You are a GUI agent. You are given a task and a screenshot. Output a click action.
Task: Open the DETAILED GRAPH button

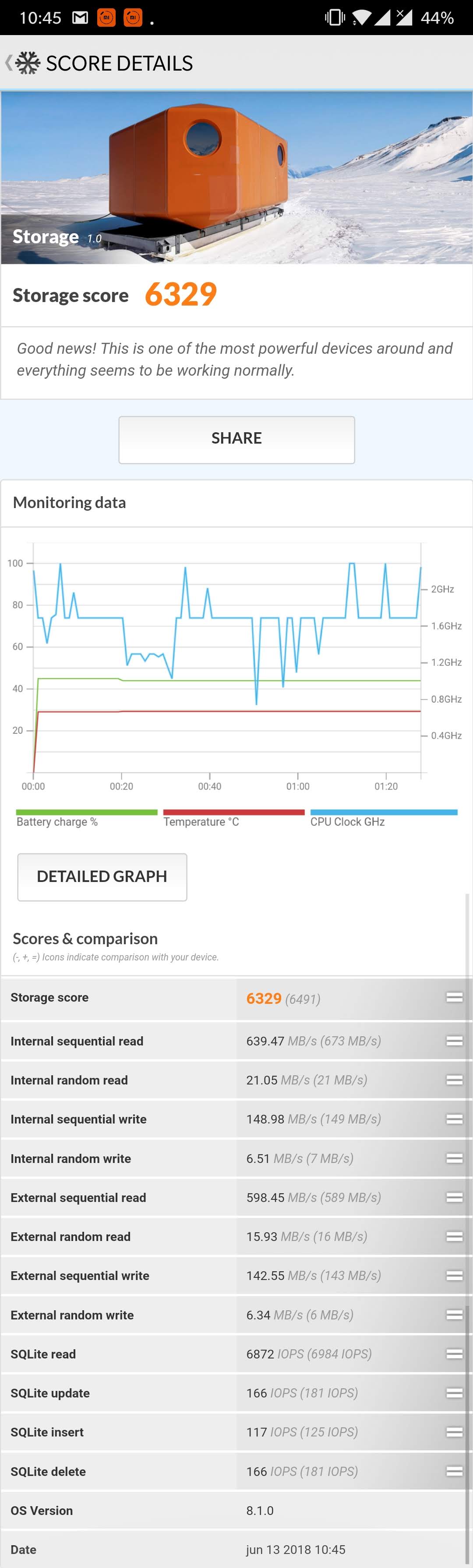point(102,877)
